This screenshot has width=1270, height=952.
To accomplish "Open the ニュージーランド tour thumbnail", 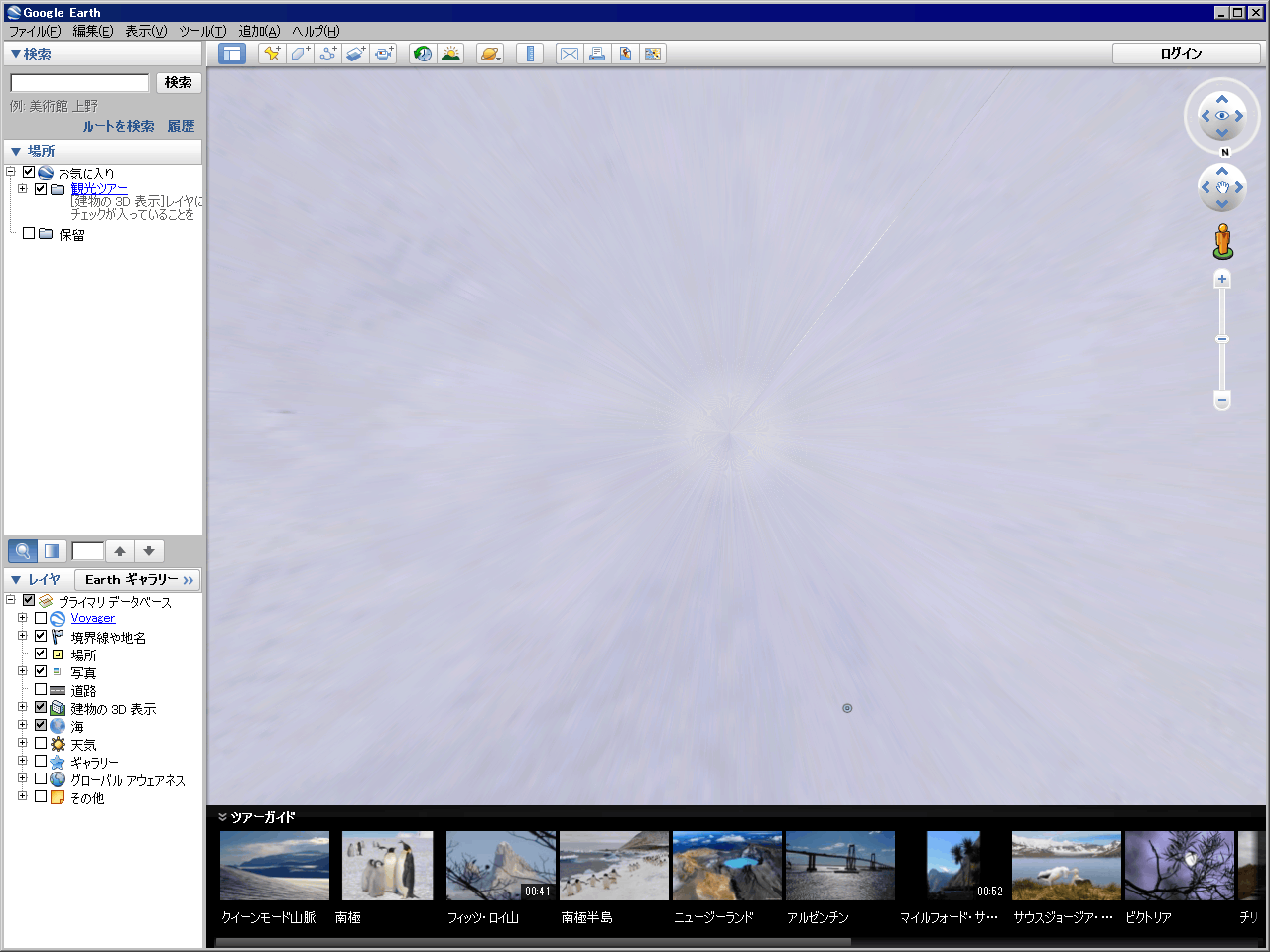I will coord(727,866).
